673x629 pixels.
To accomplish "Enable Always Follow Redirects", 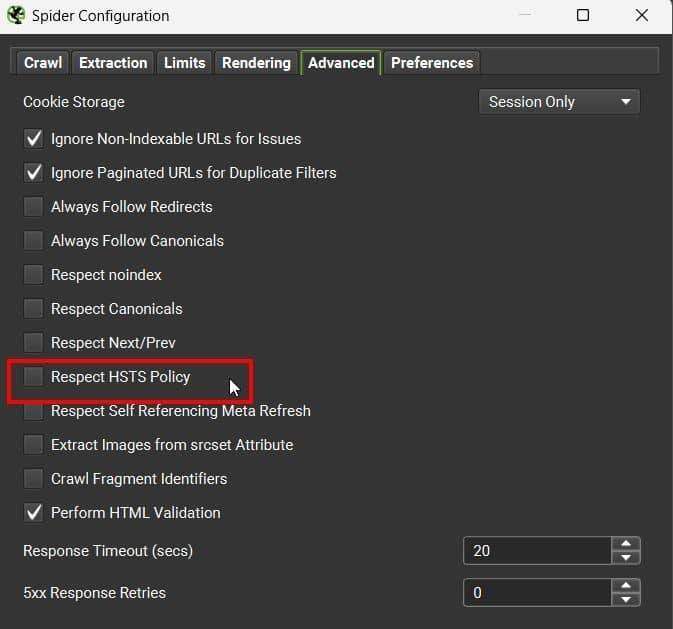I will click(34, 207).
